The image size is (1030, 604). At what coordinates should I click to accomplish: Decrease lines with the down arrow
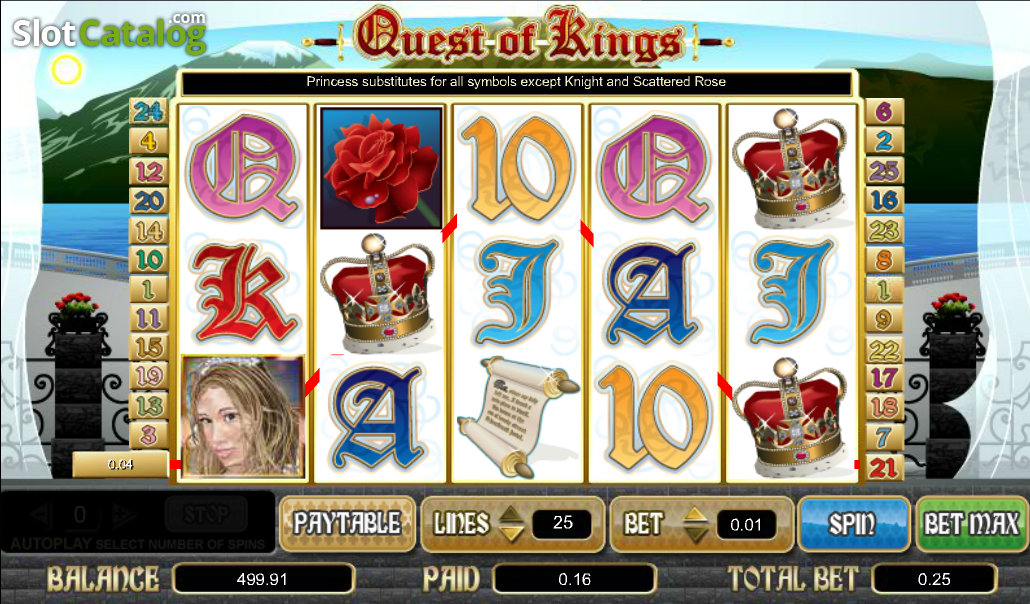pyautogui.click(x=510, y=534)
